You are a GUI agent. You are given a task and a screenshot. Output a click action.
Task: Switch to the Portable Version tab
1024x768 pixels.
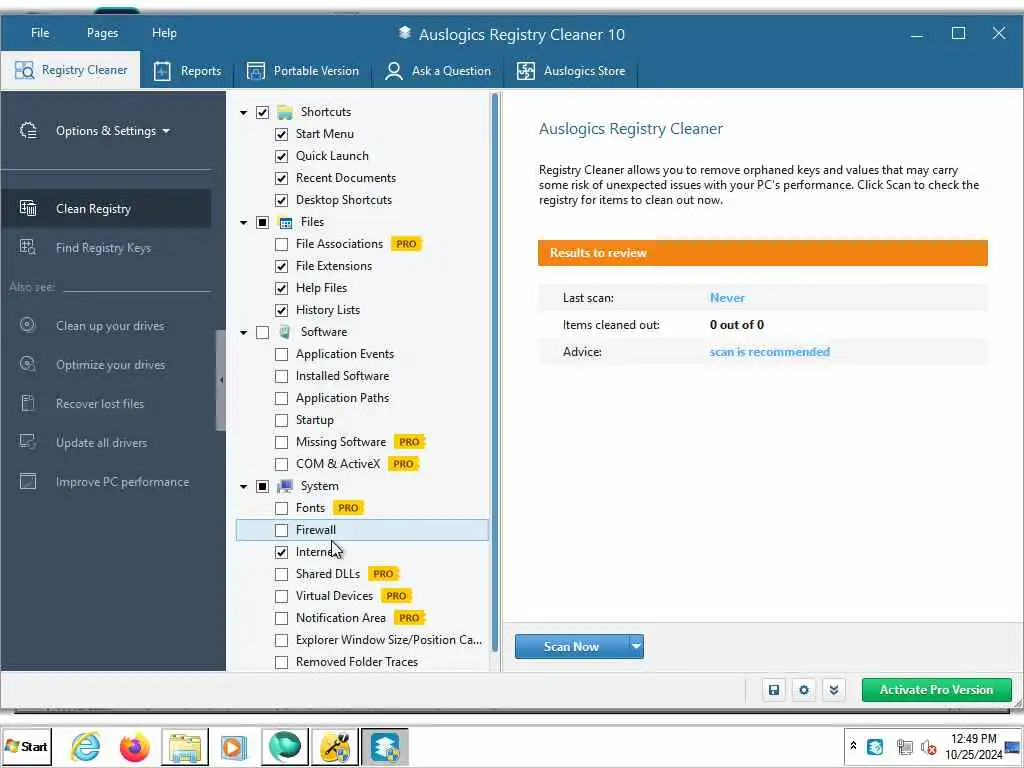303,71
